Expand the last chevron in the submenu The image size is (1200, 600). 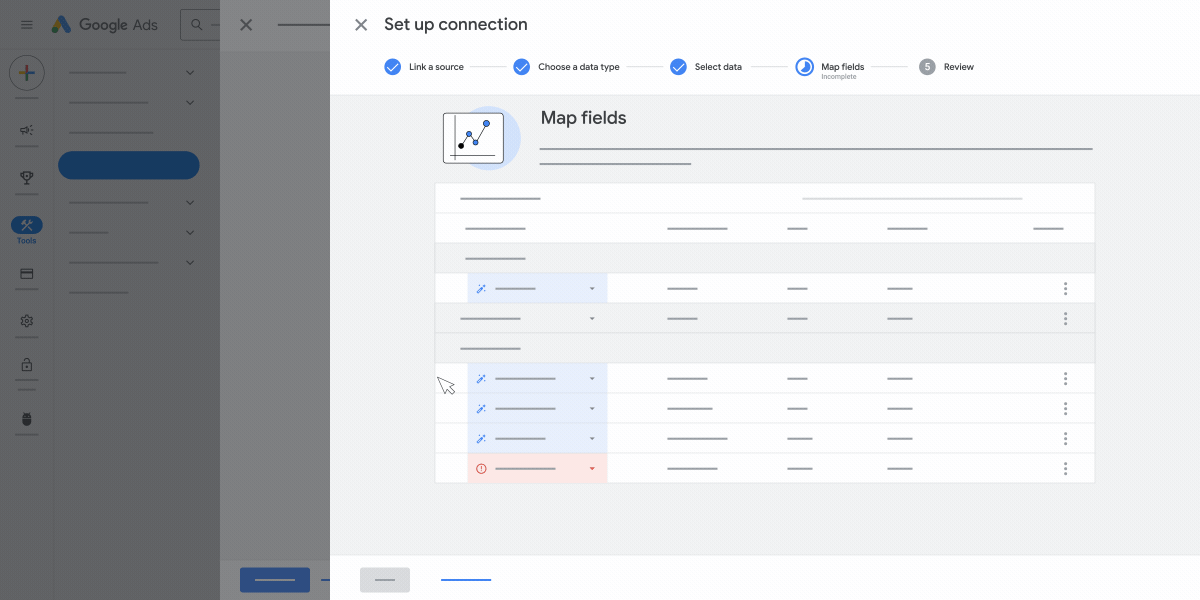click(x=190, y=262)
